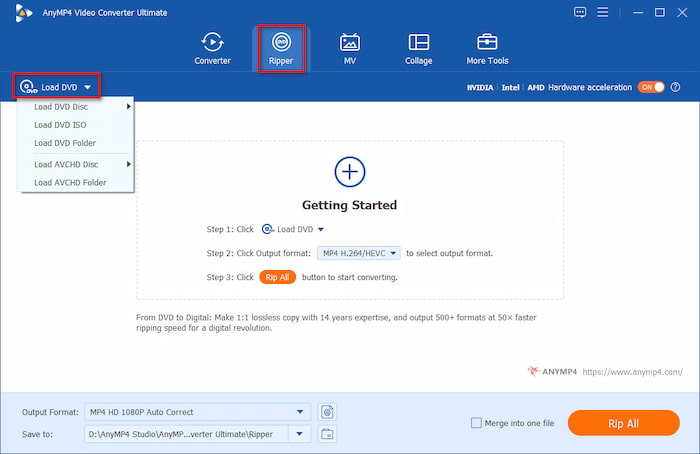Click the AMD label
This screenshot has height=454, width=700.
536,87
